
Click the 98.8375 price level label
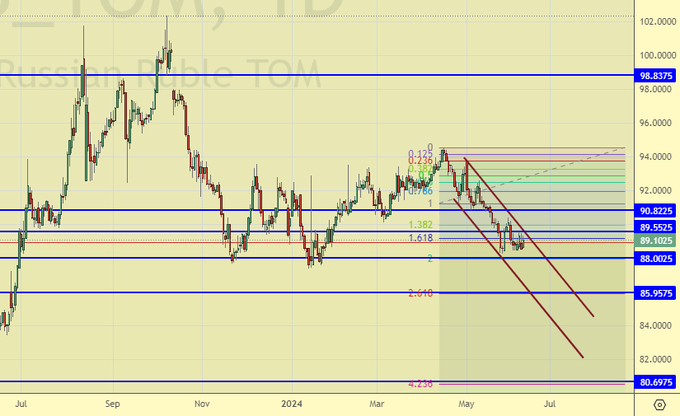coord(657,76)
